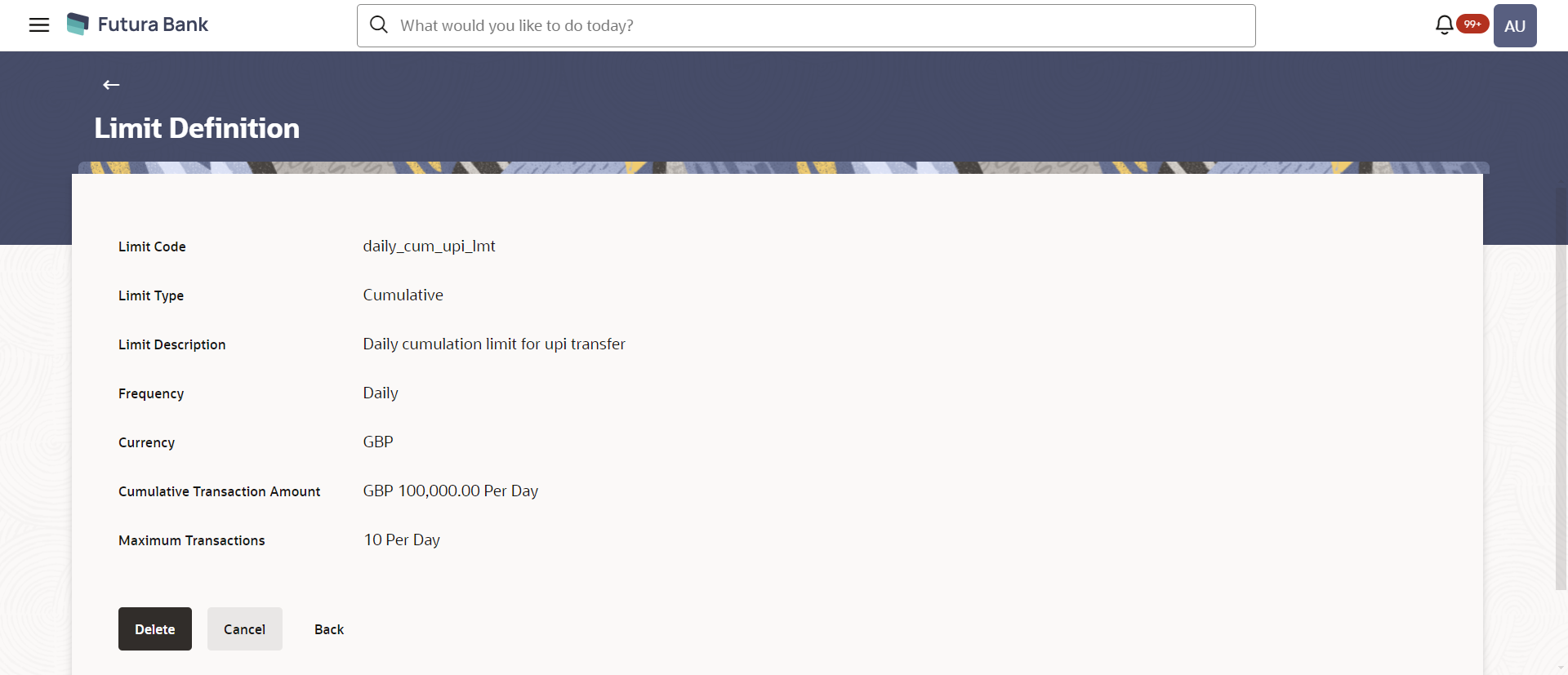Click the Futura Bank logo icon
Image resolution: width=1568 pixels, height=675 pixels.
pyautogui.click(x=78, y=24)
